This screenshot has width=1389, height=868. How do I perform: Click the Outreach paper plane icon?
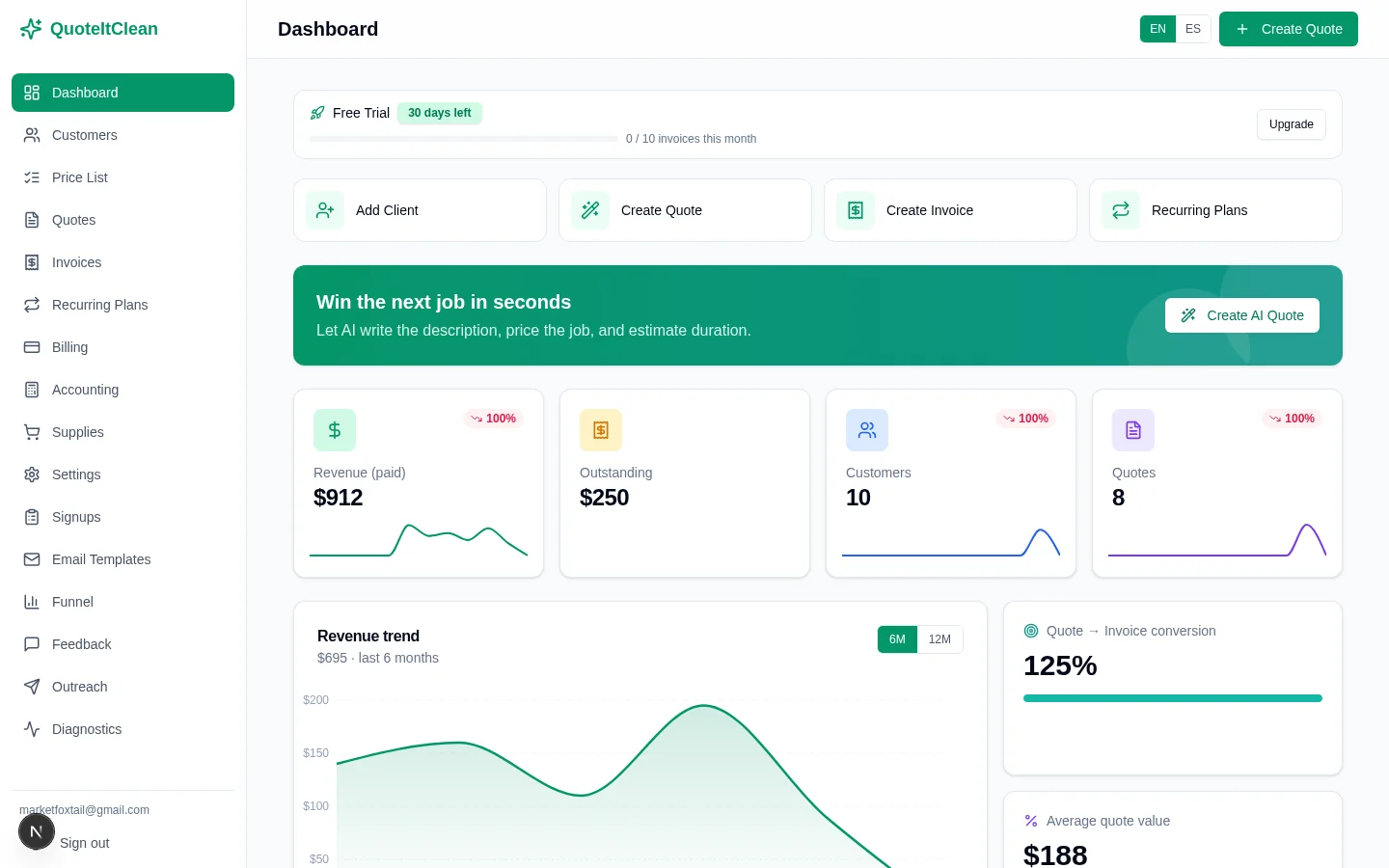(32, 687)
